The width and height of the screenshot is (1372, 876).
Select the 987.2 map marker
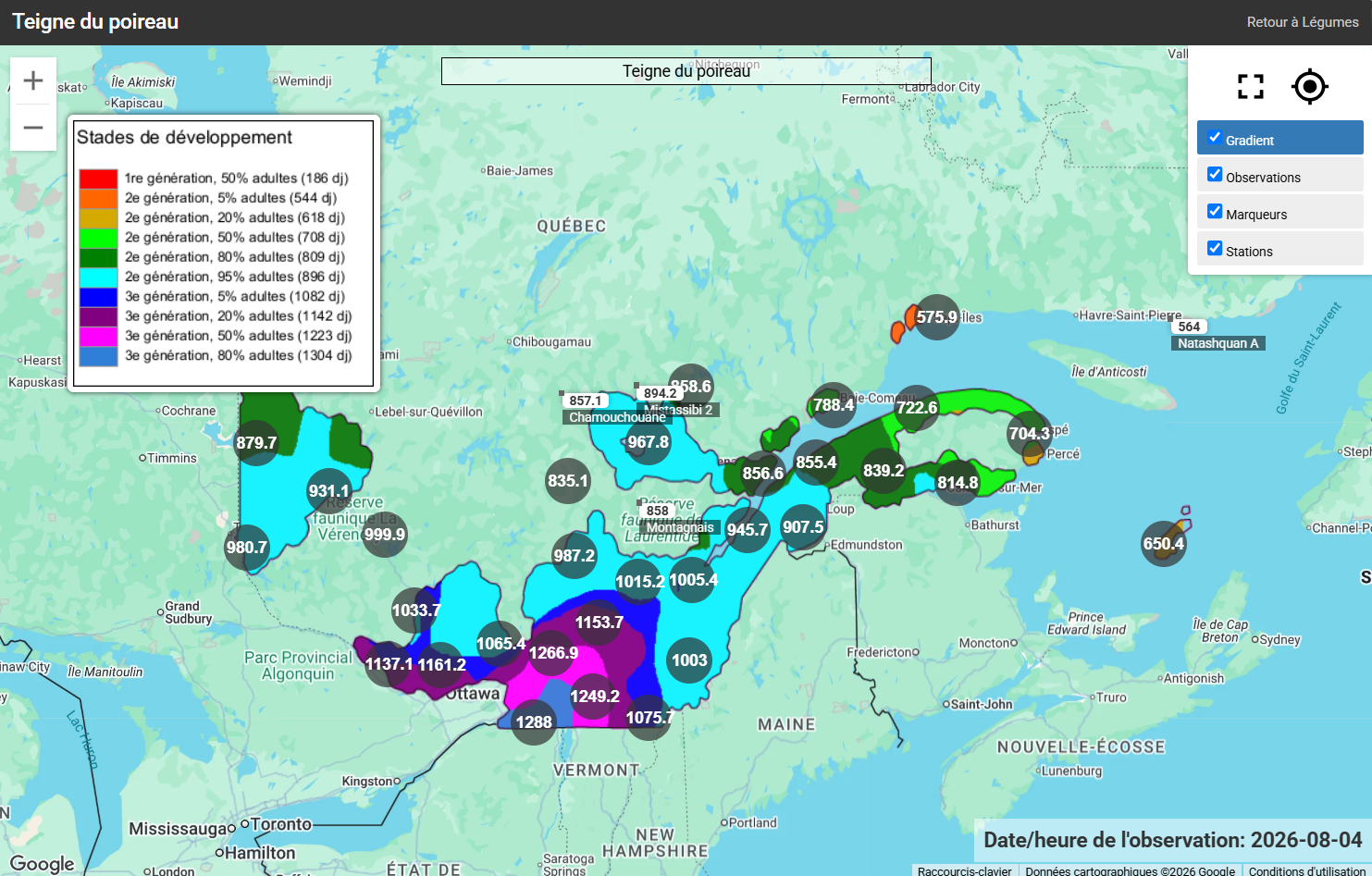point(575,556)
